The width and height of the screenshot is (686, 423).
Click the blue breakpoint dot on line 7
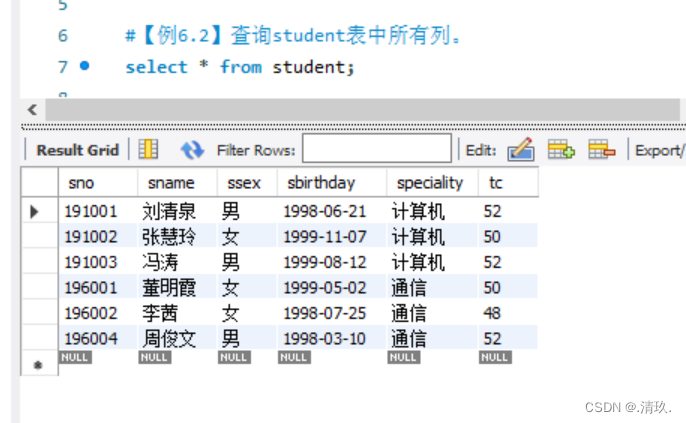(x=84, y=66)
